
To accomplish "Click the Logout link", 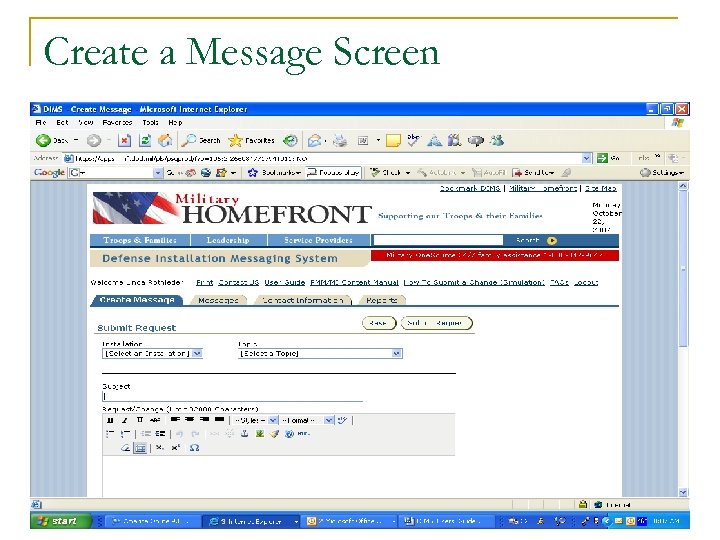I will [586, 282].
